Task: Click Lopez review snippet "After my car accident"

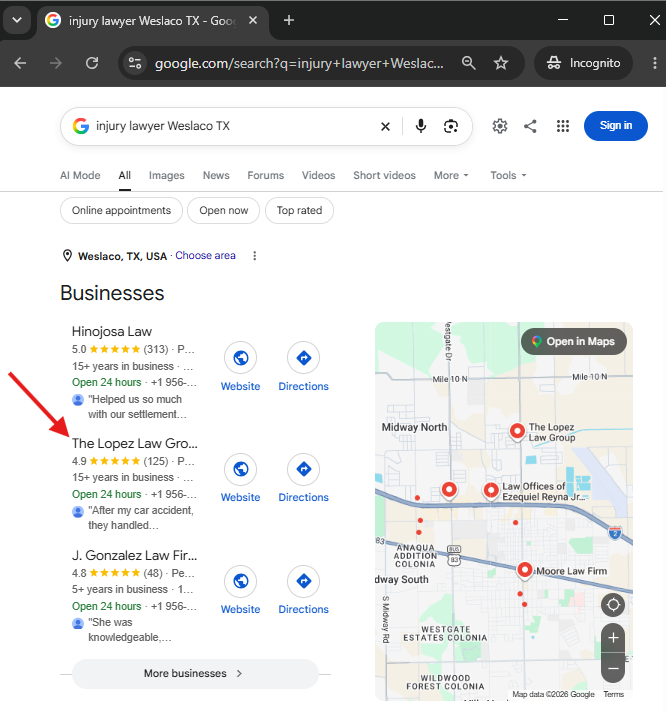Action: 140,518
